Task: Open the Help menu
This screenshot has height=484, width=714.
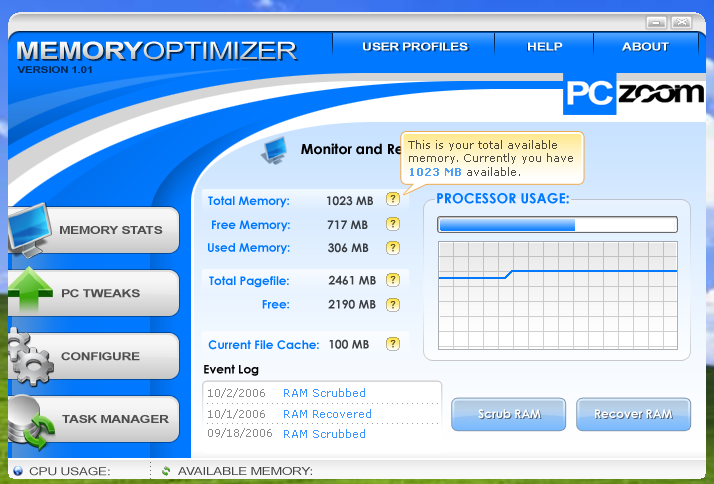Action: pyautogui.click(x=545, y=46)
